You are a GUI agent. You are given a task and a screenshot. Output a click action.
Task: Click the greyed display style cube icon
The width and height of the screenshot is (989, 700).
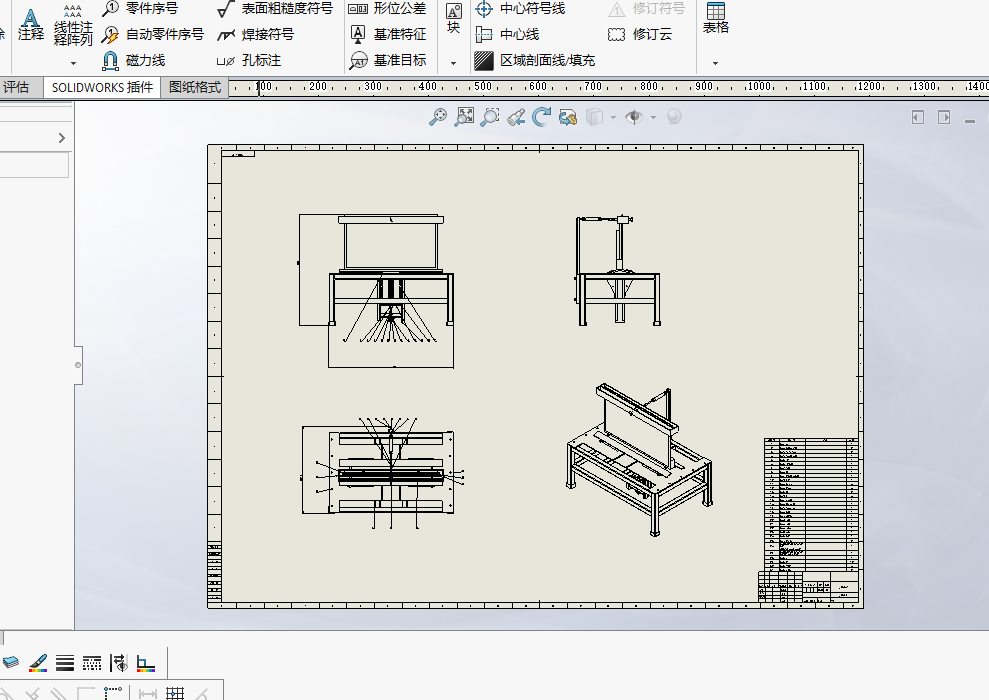click(x=594, y=117)
